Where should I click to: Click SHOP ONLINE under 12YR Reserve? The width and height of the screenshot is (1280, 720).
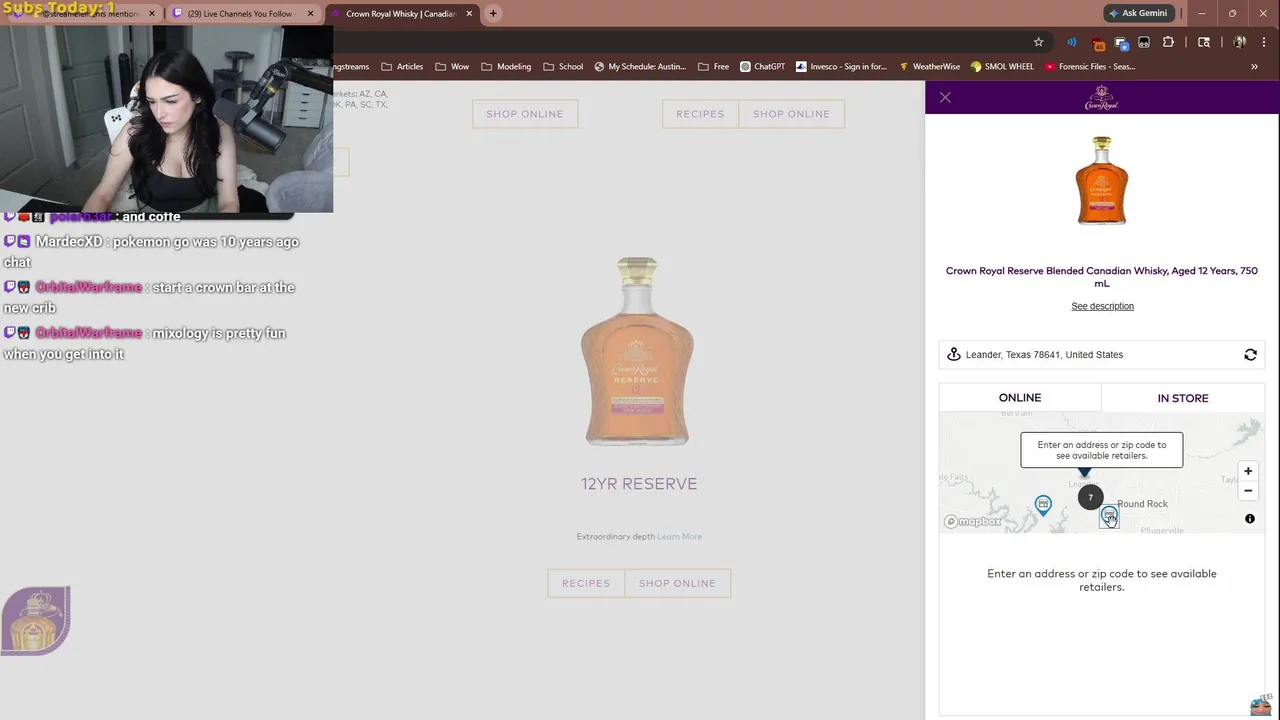point(677,583)
